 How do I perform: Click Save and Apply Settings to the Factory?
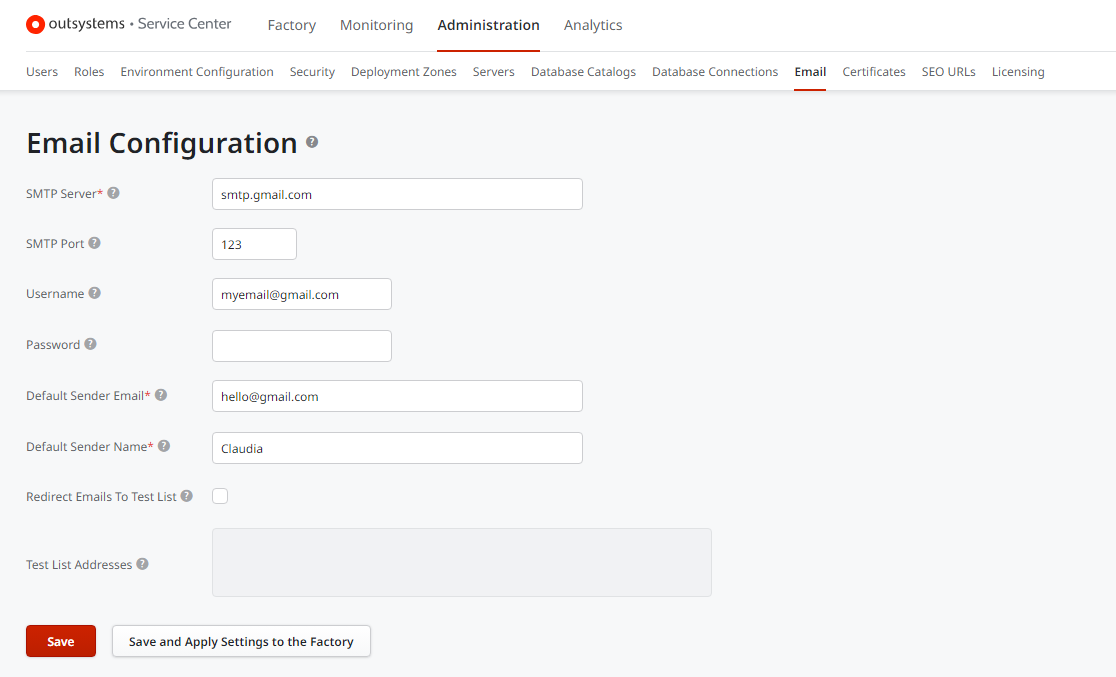click(241, 641)
